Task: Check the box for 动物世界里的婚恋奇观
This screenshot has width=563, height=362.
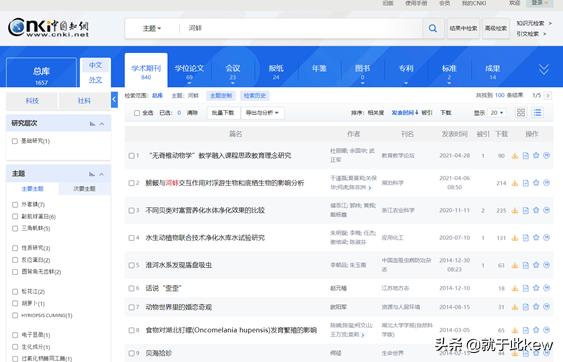Action: tap(131, 307)
